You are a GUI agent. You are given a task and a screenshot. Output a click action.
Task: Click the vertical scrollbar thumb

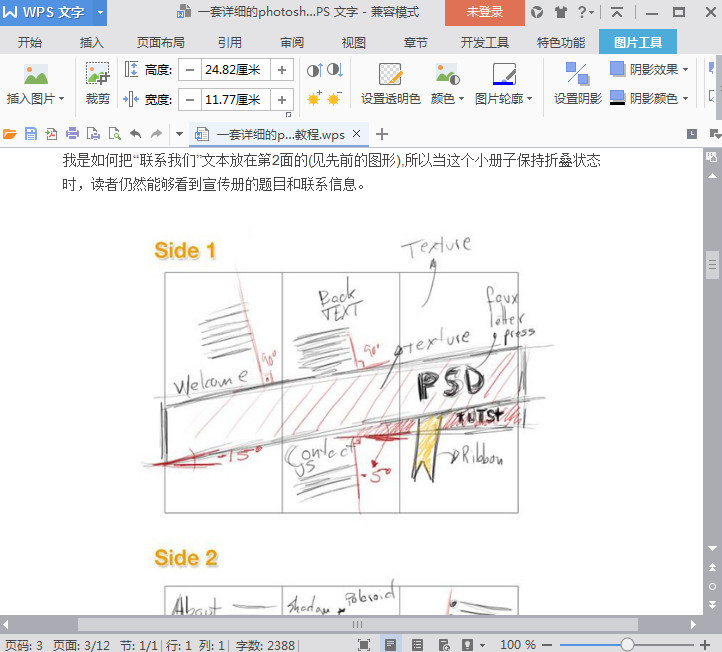tap(712, 265)
